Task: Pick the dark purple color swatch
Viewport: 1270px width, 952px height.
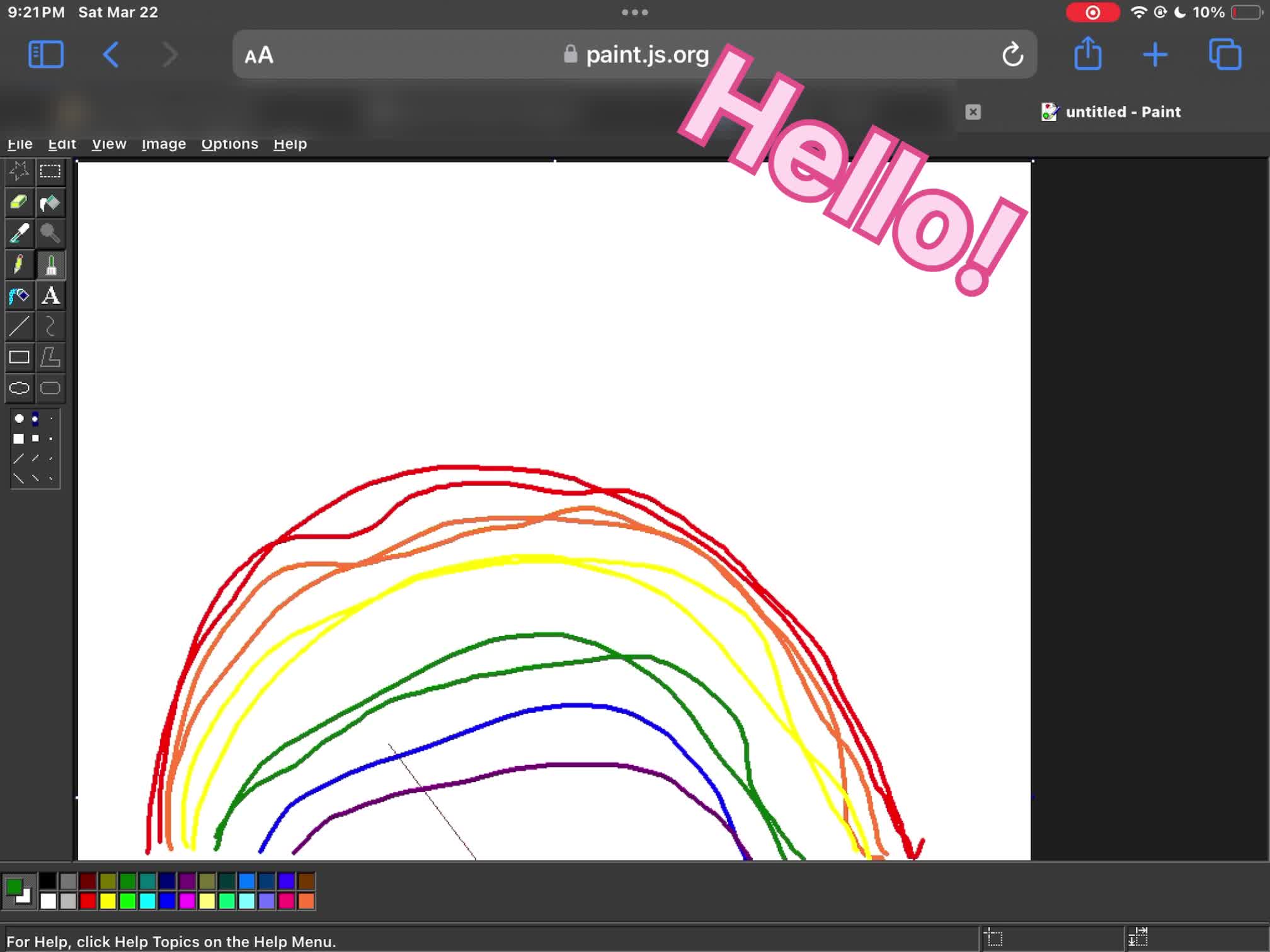Action: click(x=187, y=881)
